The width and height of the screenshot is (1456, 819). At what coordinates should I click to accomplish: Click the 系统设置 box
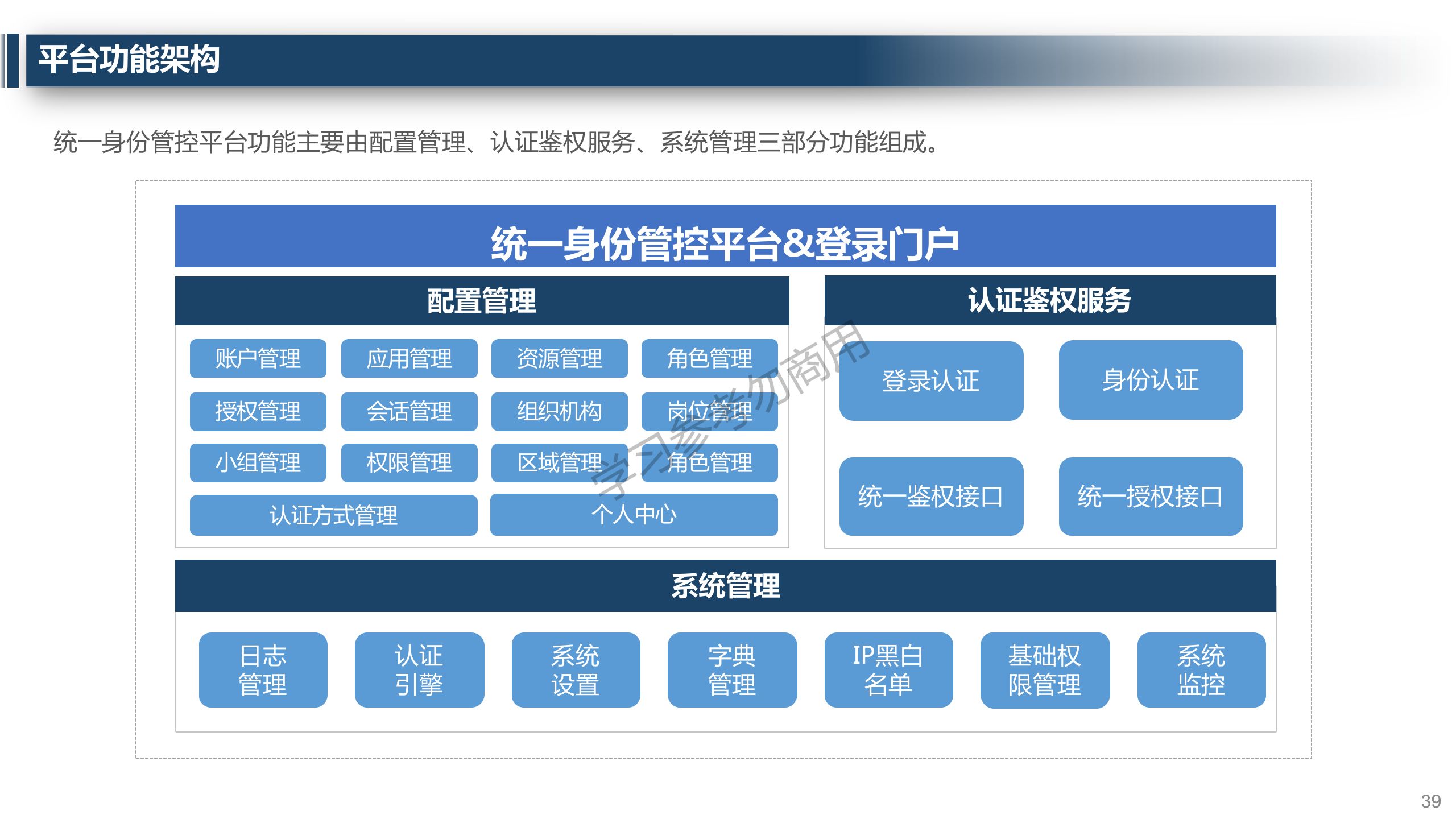click(576, 670)
